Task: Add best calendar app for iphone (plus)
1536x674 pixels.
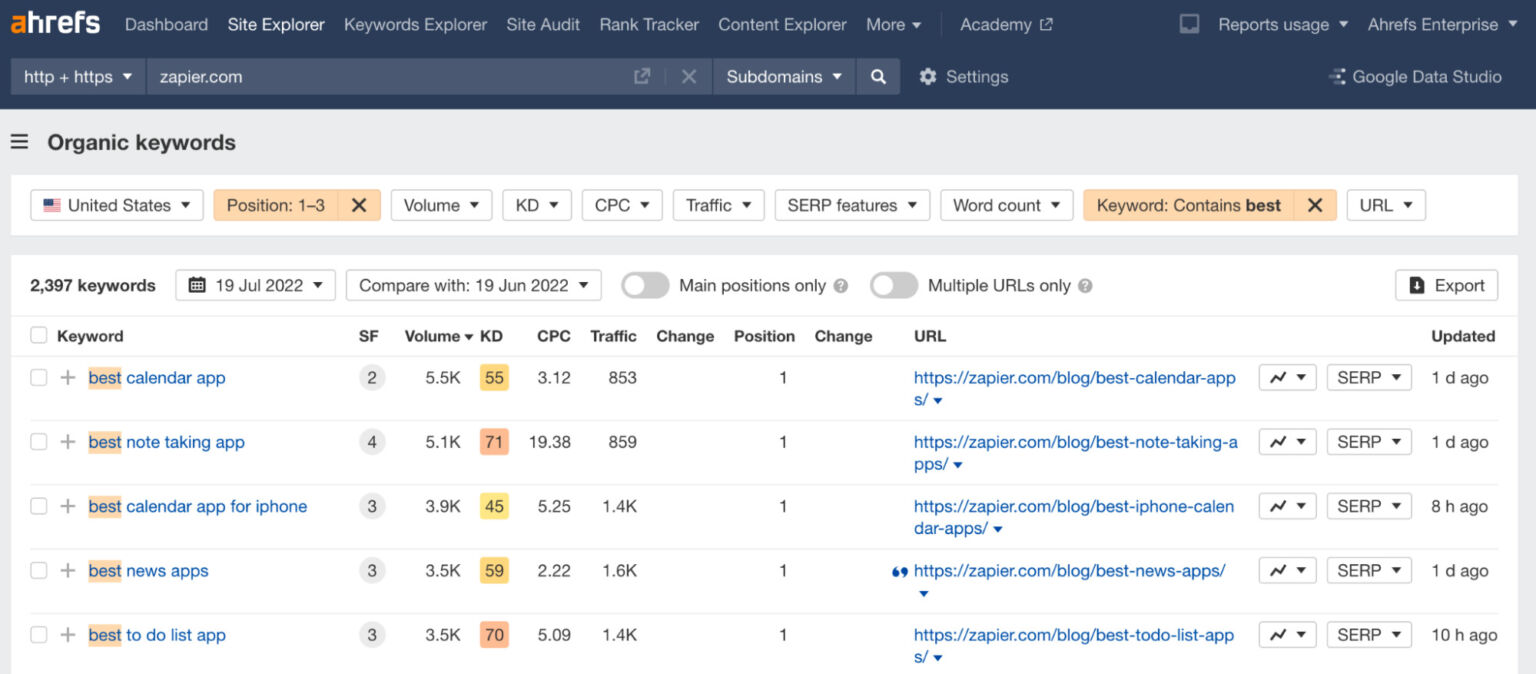Action: [x=68, y=506]
